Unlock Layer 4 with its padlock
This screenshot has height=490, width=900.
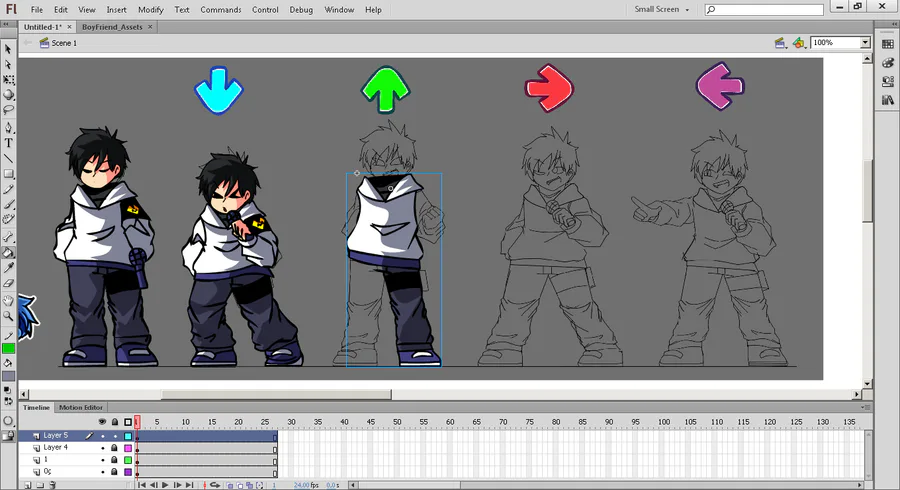pos(114,448)
